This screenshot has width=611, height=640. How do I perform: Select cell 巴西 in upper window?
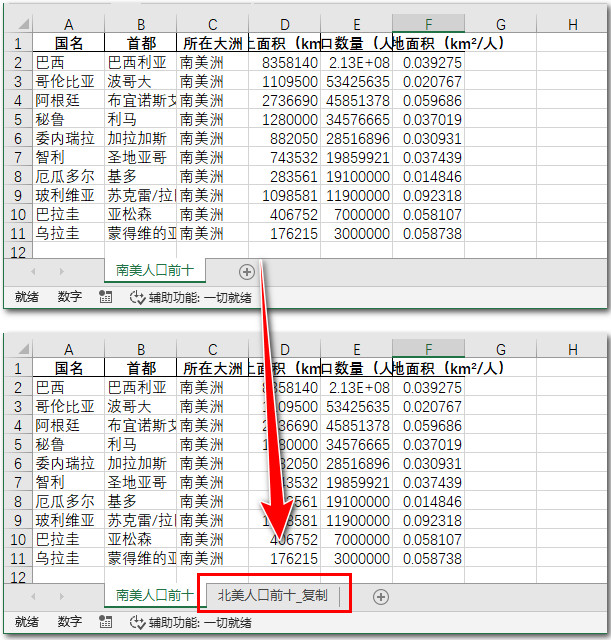69,62
